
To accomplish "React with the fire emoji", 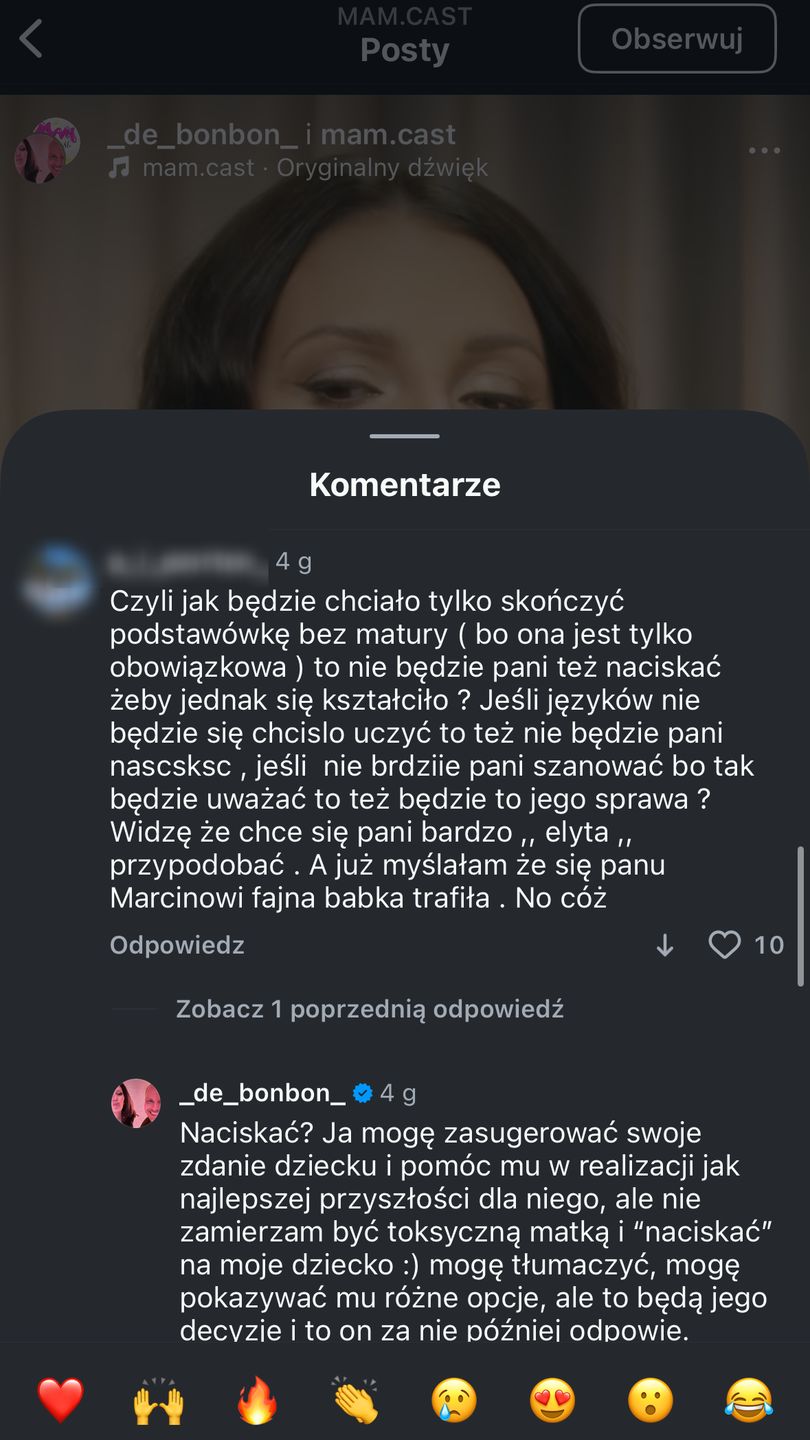I will click(x=257, y=1400).
